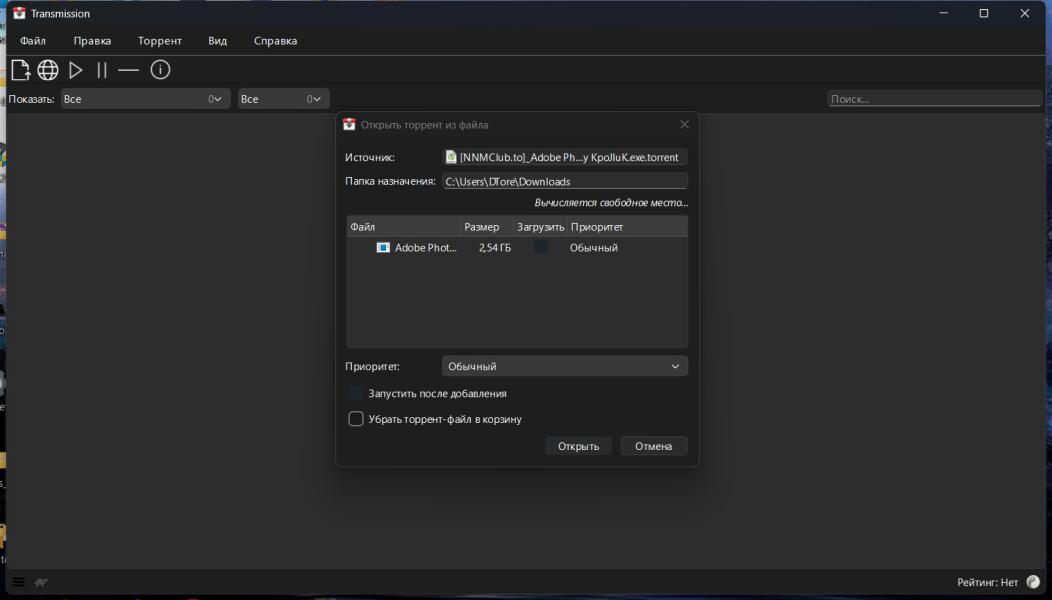This screenshot has width=1052, height=600.
Task: Click the globe icon to open URL
Action: (48, 70)
